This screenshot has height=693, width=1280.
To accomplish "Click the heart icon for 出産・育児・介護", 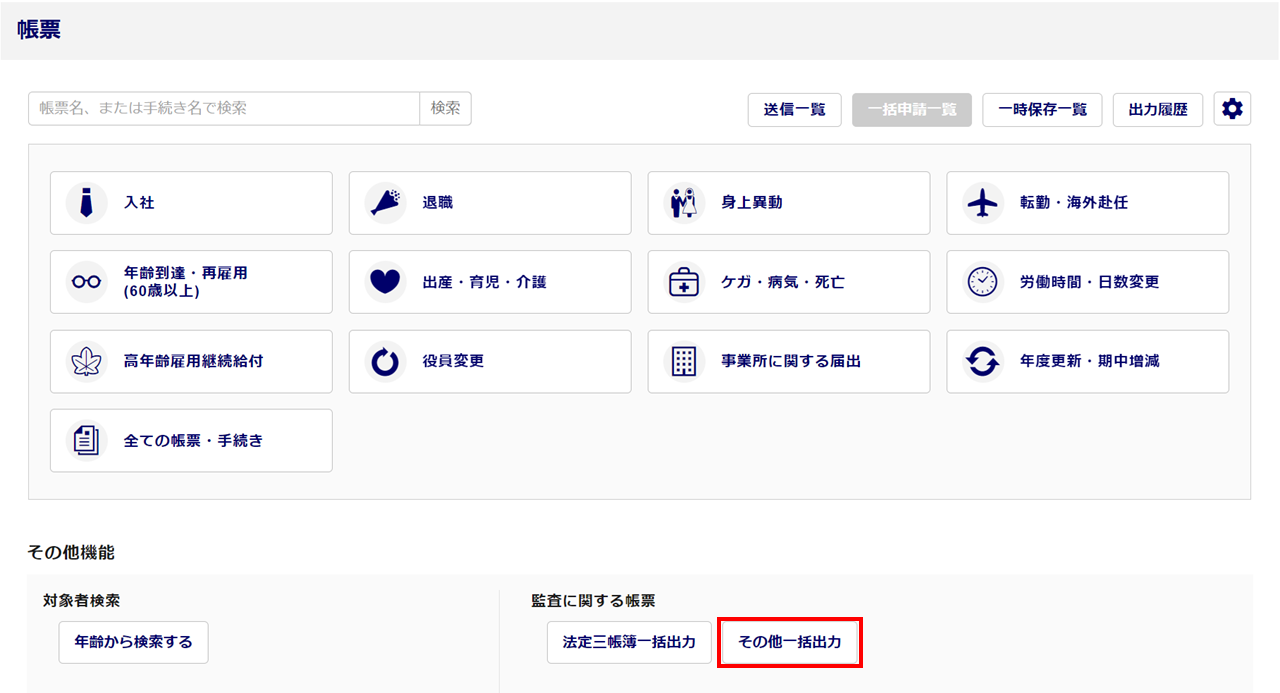I will [385, 282].
